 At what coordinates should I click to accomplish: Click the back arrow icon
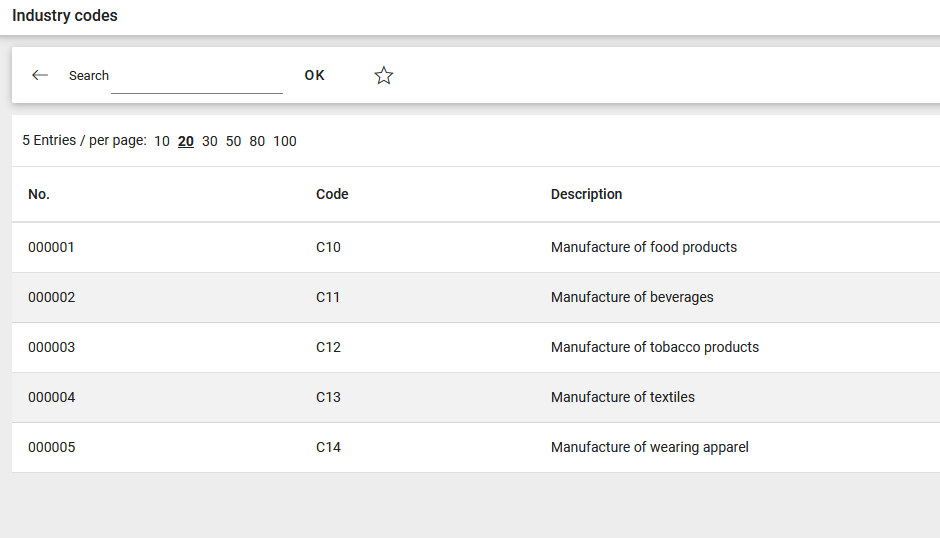point(40,75)
